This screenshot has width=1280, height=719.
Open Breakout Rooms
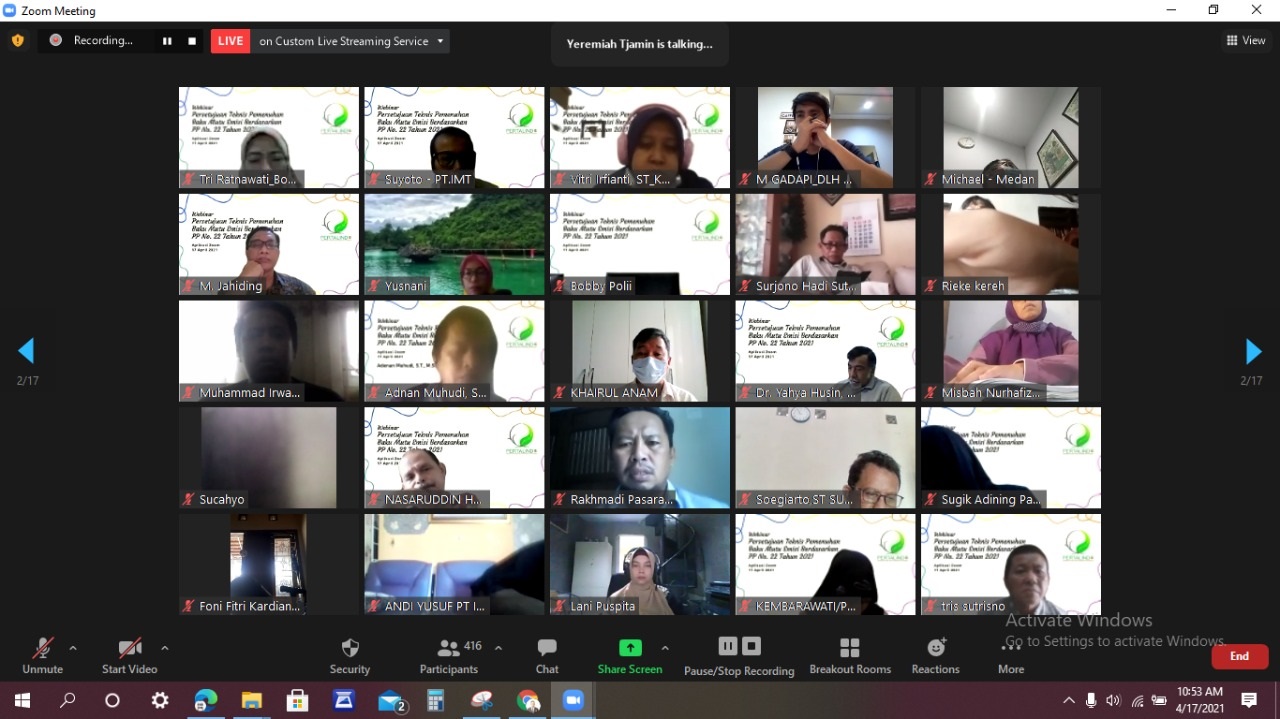[x=850, y=648]
